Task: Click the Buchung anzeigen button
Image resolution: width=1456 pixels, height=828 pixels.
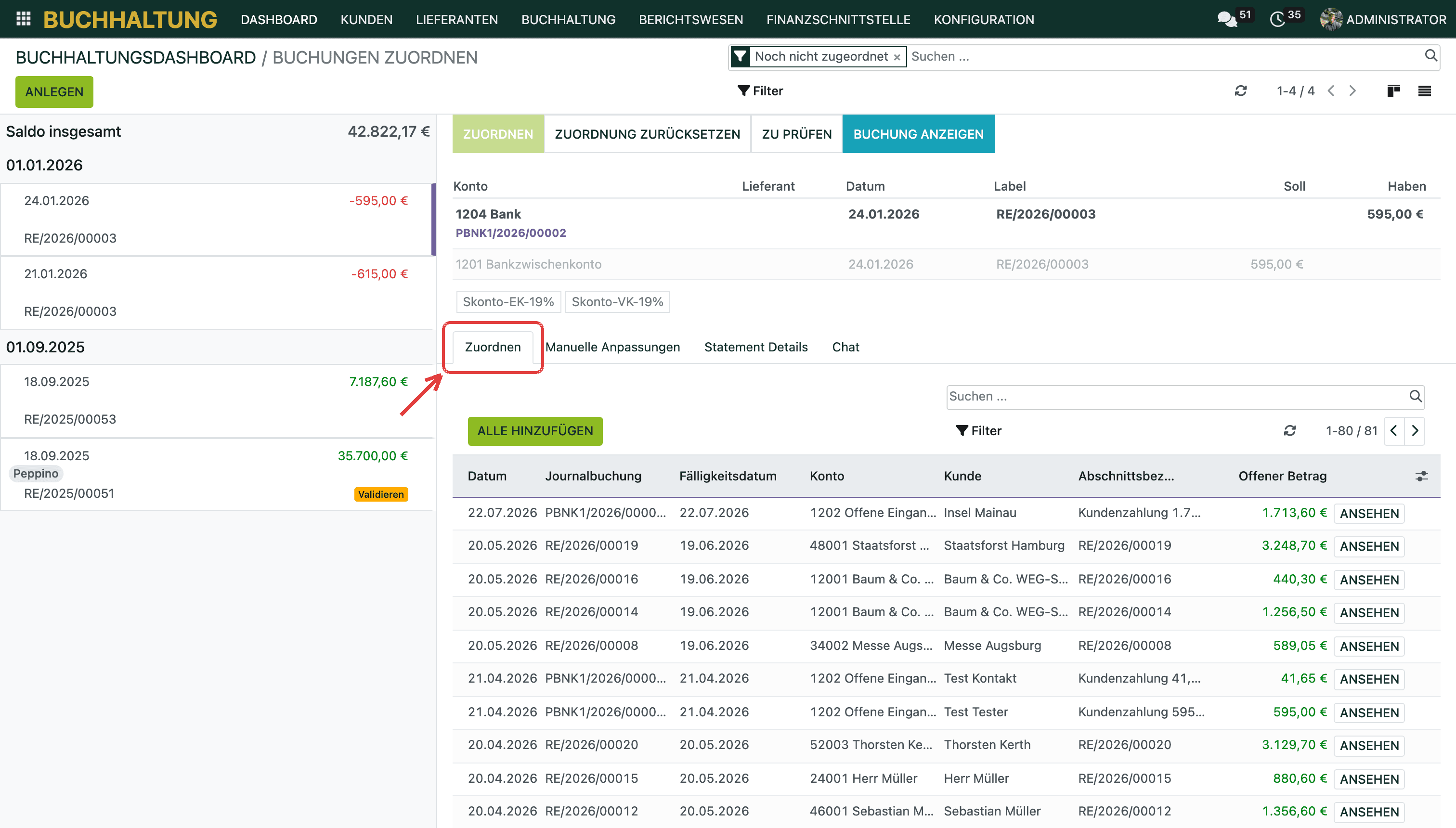Action: point(919,134)
